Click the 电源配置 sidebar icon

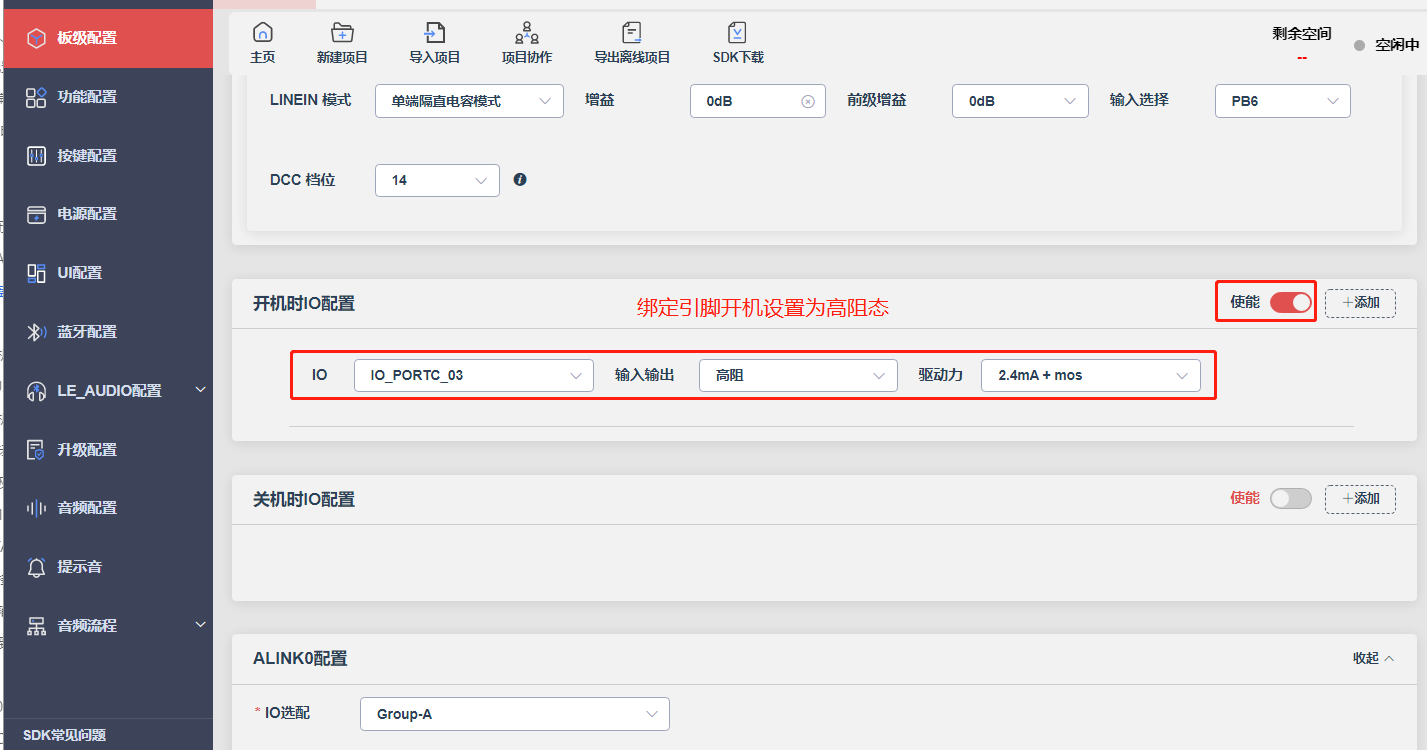(x=36, y=214)
